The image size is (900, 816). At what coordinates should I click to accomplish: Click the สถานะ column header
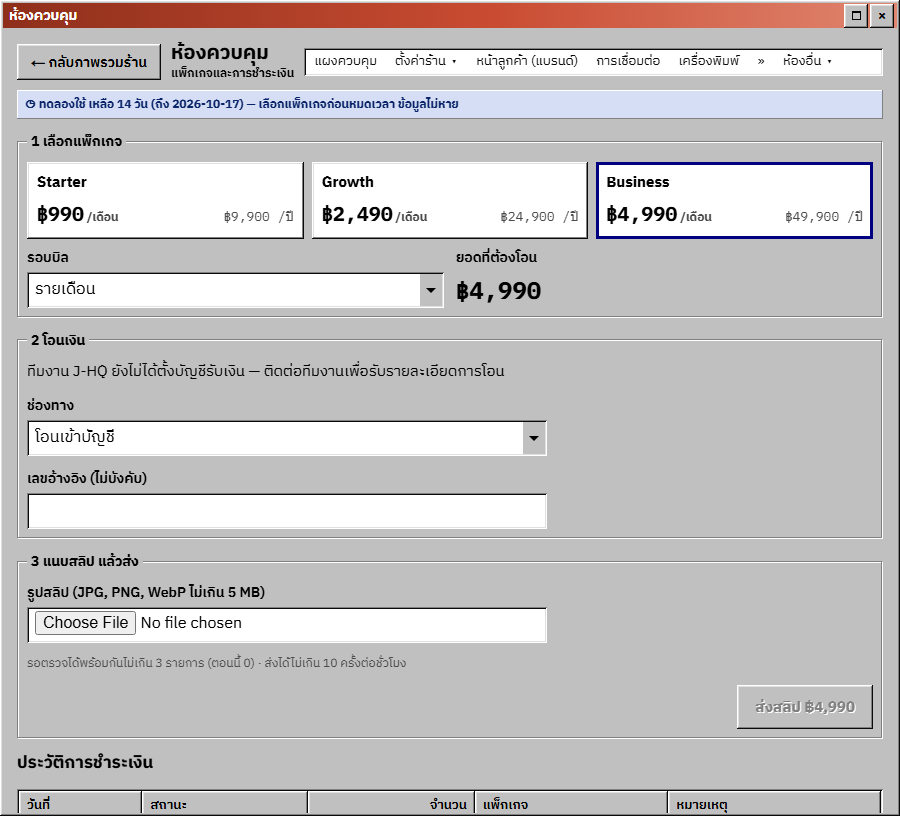click(x=224, y=804)
